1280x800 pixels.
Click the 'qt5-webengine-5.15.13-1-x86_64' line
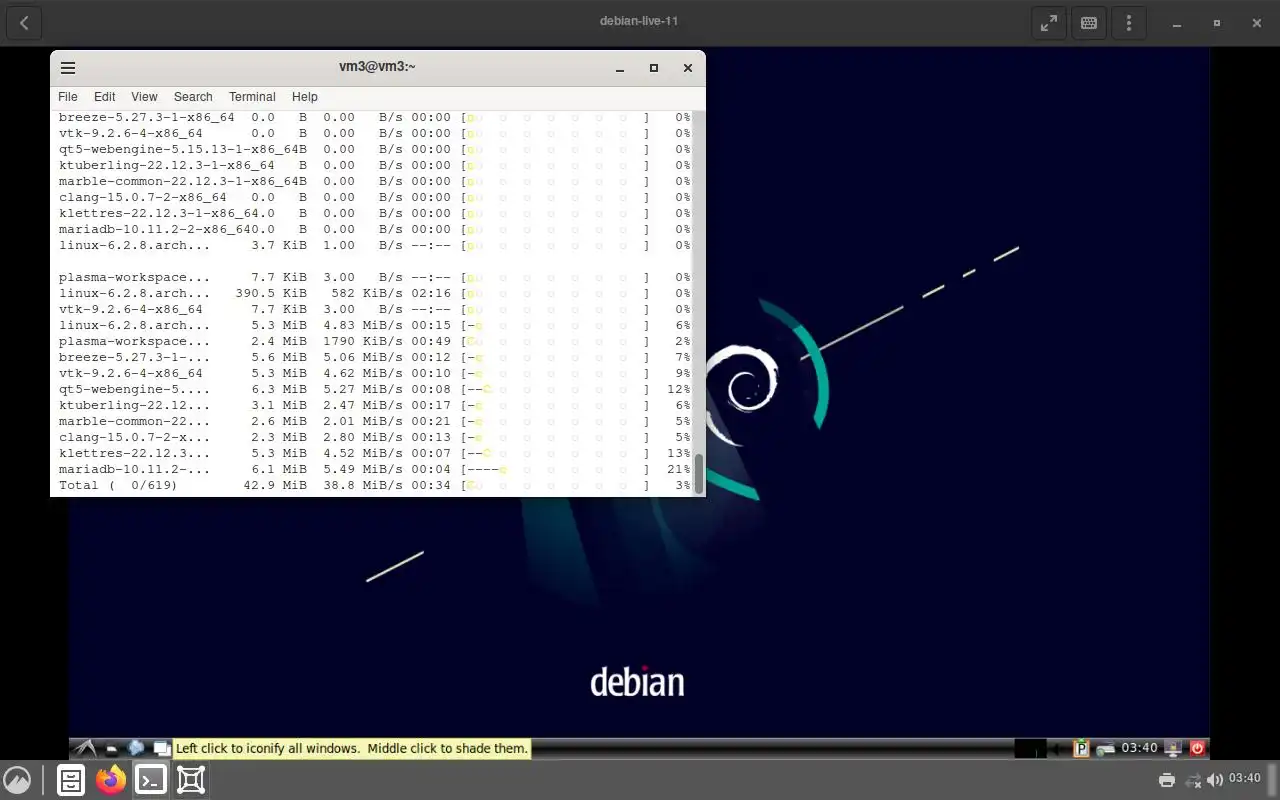375,149
